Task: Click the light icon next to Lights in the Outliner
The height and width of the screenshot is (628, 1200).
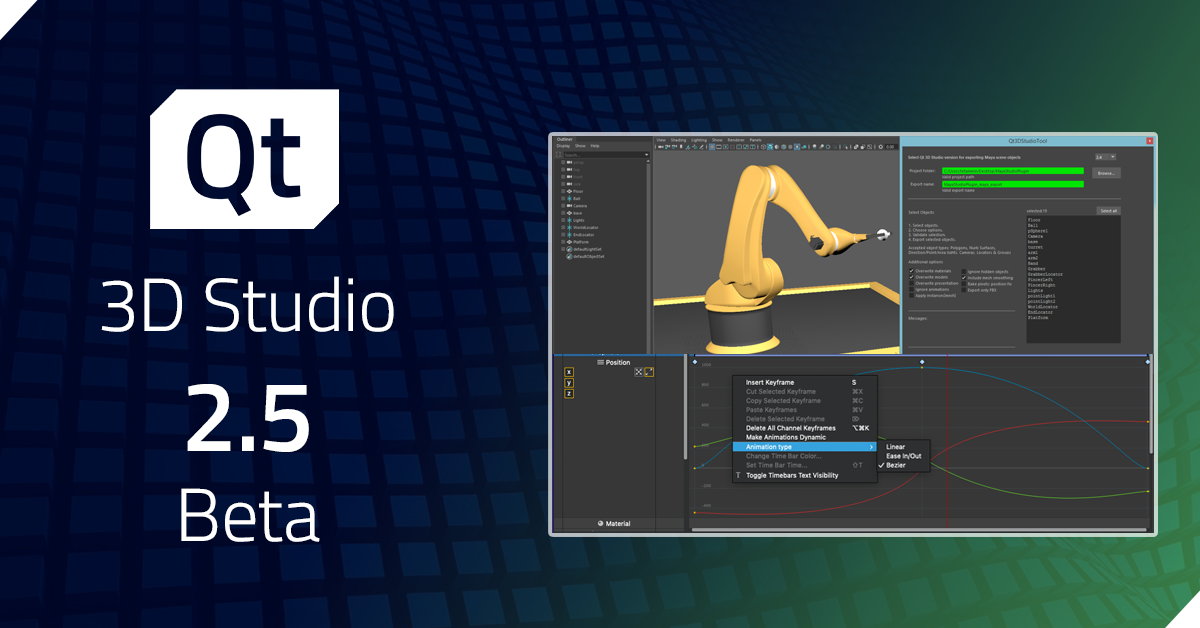Action: pos(569,220)
